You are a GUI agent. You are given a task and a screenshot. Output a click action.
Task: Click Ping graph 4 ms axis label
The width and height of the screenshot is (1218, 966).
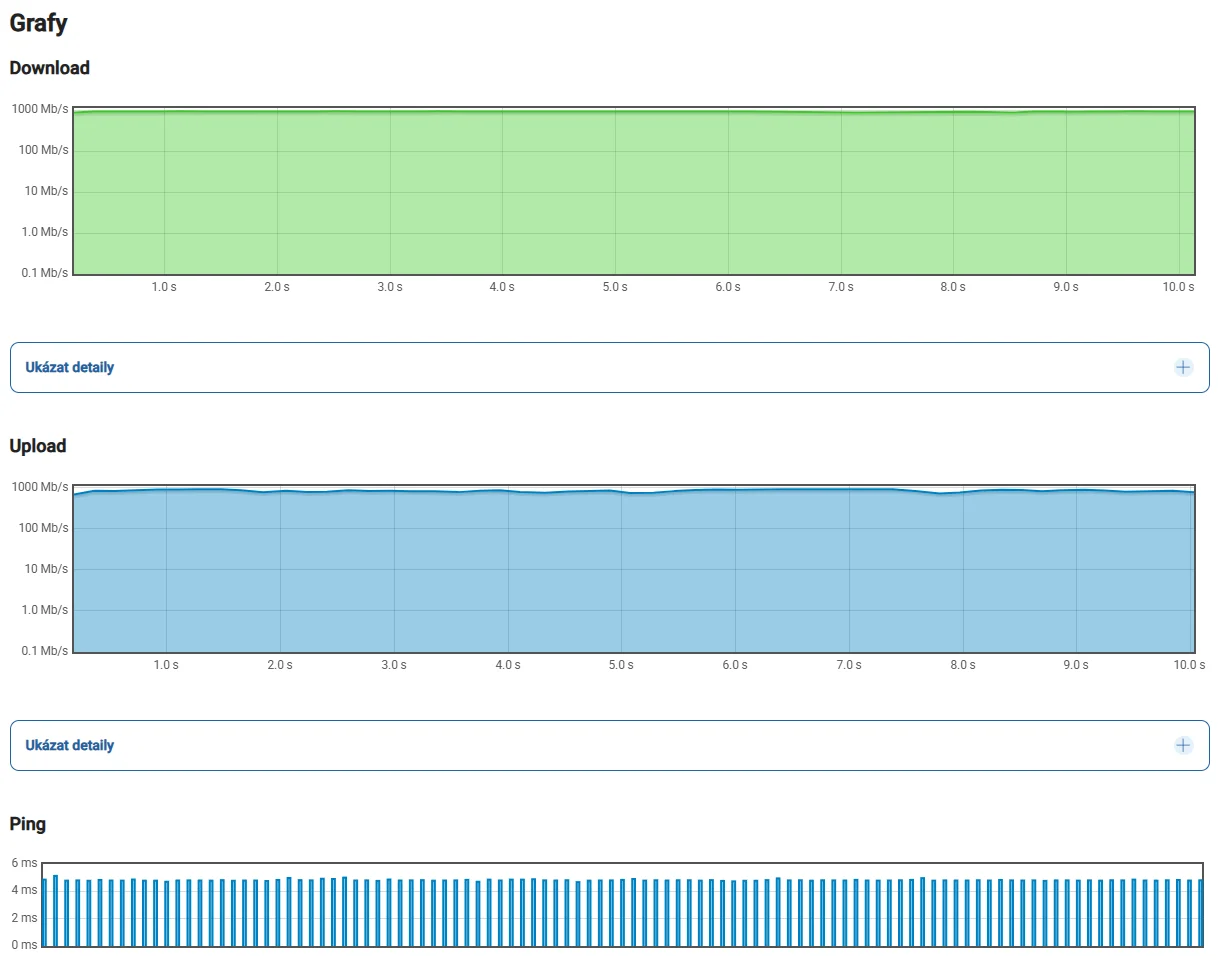pyautogui.click(x=24, y=890)
